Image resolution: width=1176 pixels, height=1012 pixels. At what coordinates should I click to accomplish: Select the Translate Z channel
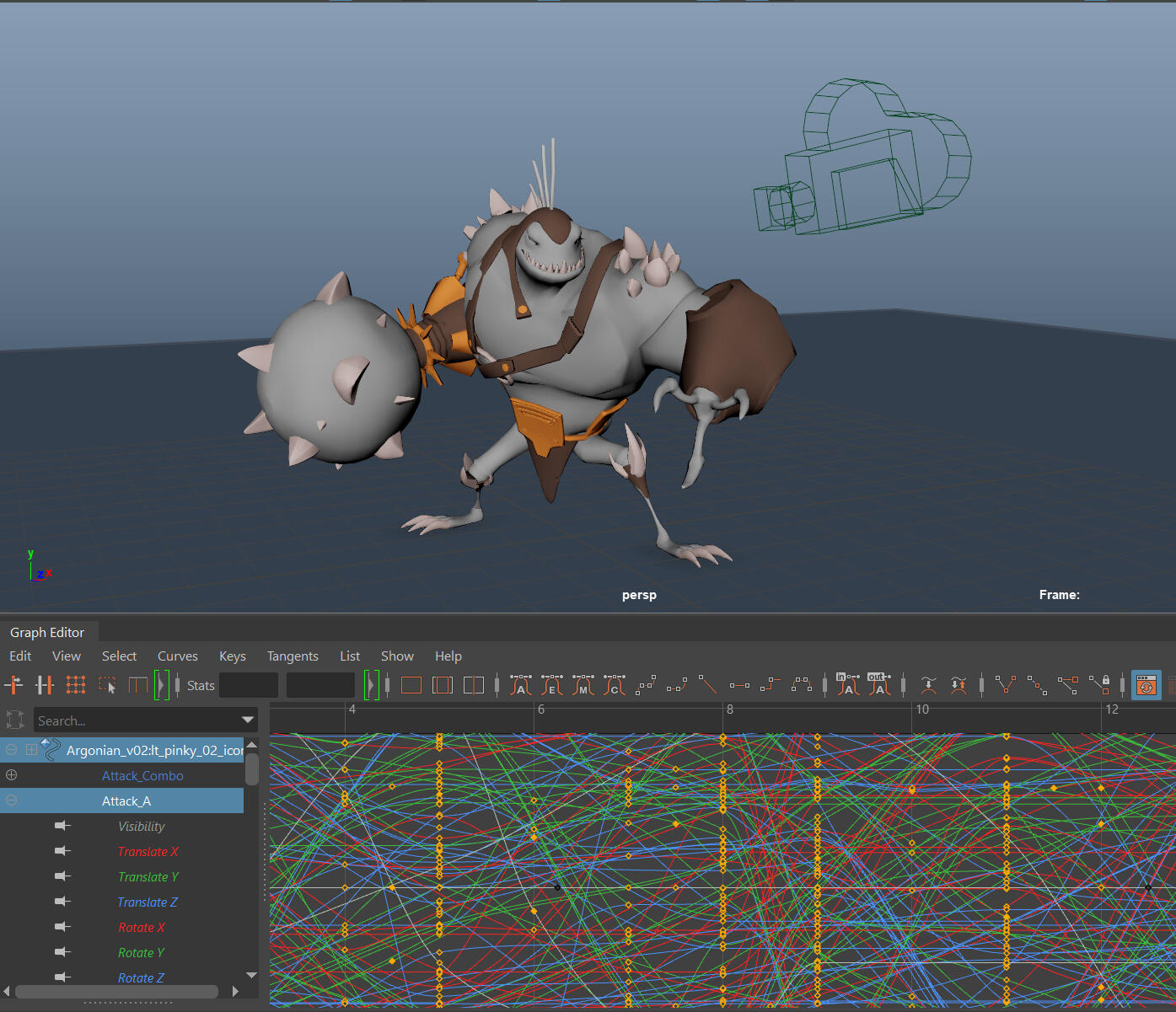click(148, 902)
